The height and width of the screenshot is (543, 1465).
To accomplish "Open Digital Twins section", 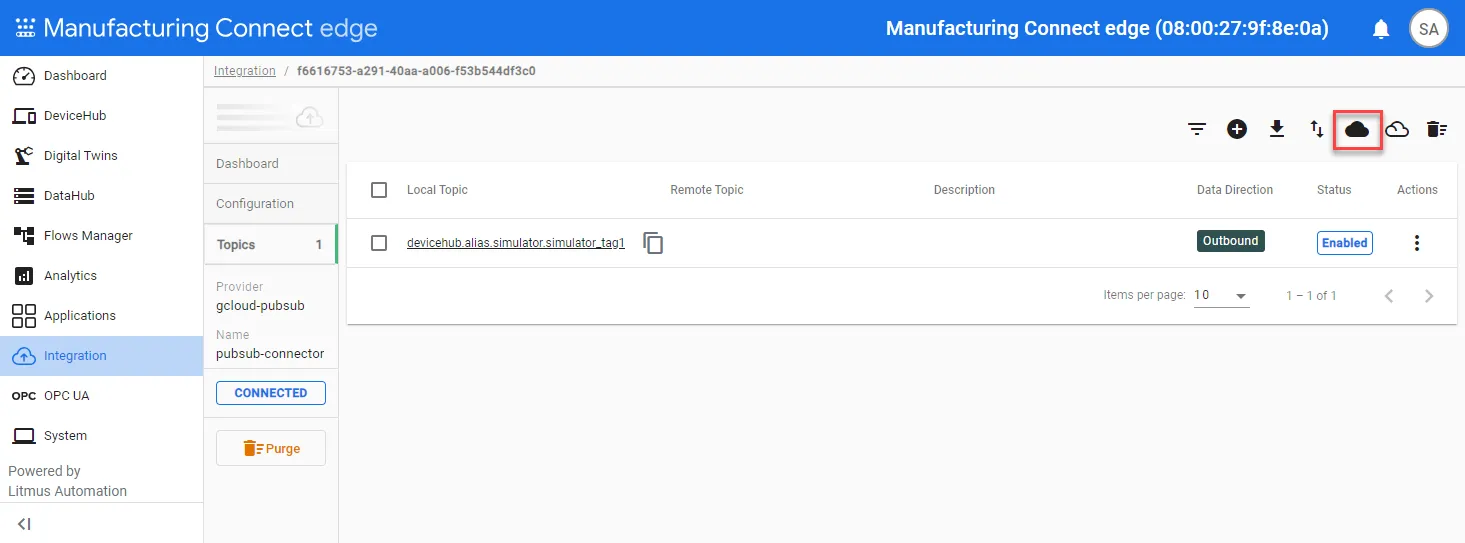I will point(101,156).
